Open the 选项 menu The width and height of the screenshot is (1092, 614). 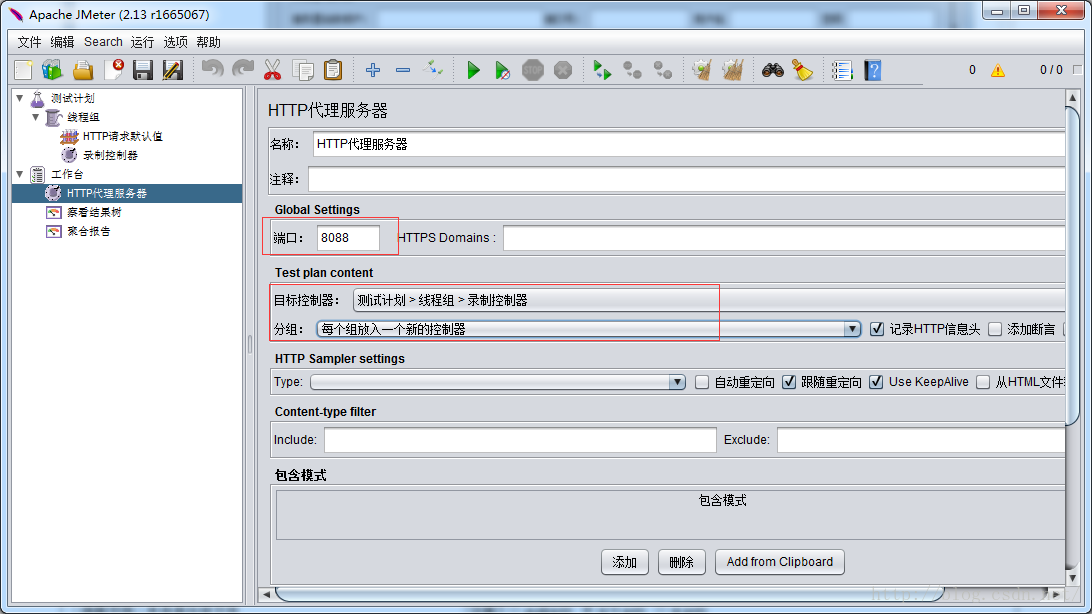(x=176, y=42)
